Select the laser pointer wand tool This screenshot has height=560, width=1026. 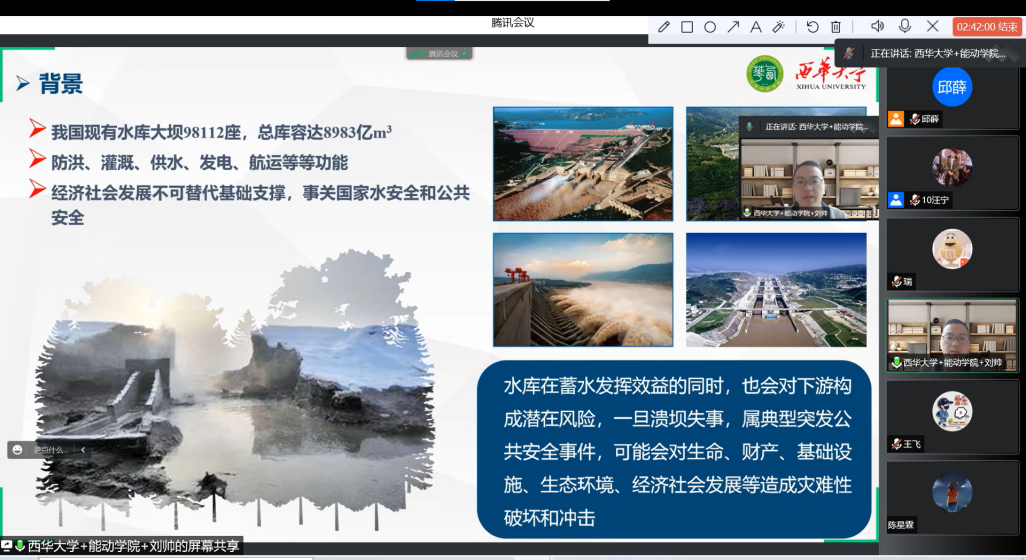point(779,27)
